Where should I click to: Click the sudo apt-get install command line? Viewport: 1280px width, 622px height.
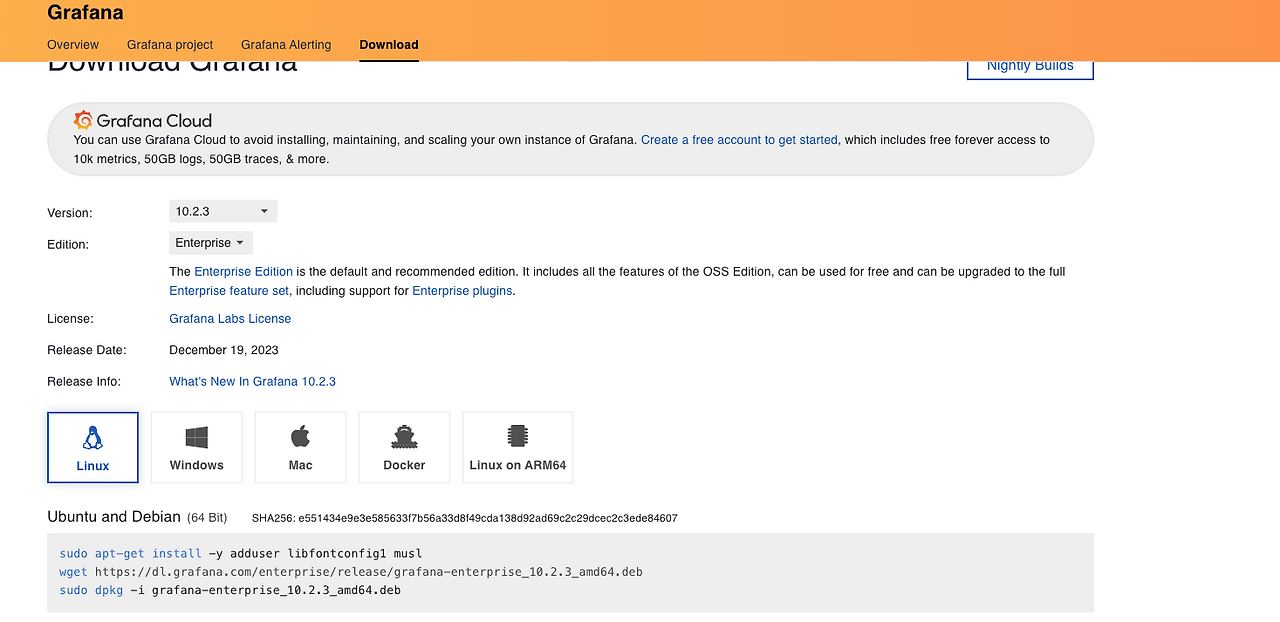[241, 553]
